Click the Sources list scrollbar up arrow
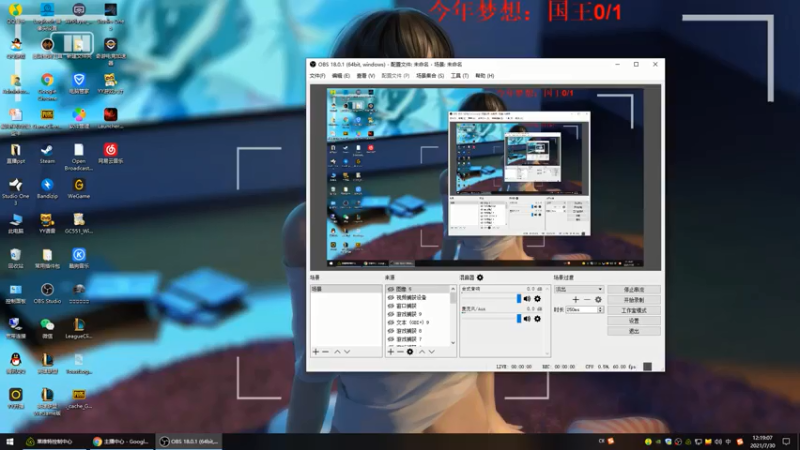 pyautogui.click(x=453, y=289)
